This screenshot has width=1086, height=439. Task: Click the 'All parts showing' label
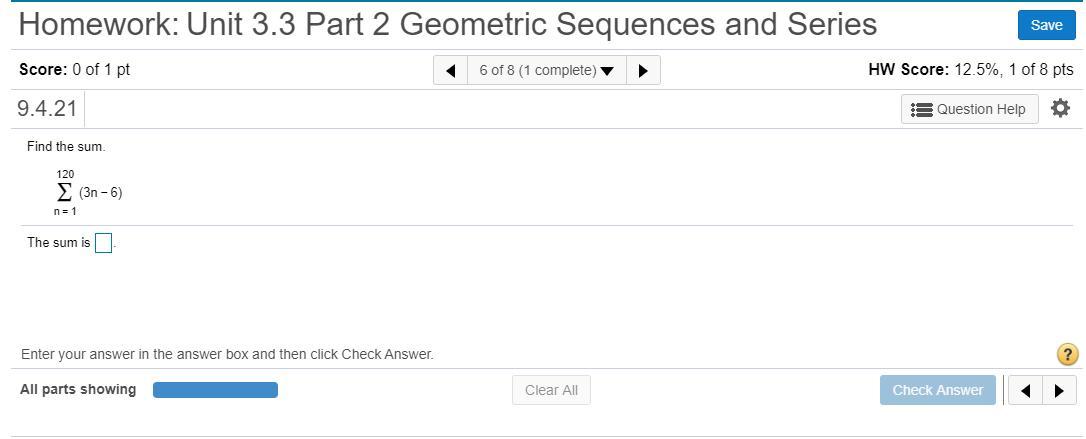[x=78, y=389]
